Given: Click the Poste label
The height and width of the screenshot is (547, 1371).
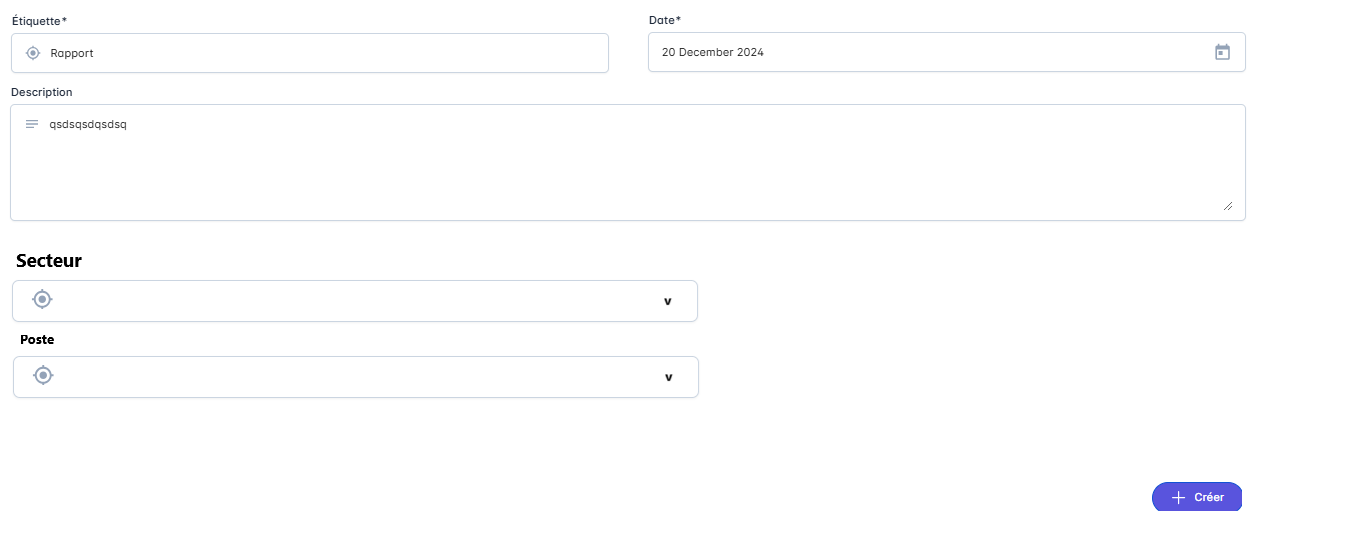Looking at the screenshot, I should click(37, 340).
